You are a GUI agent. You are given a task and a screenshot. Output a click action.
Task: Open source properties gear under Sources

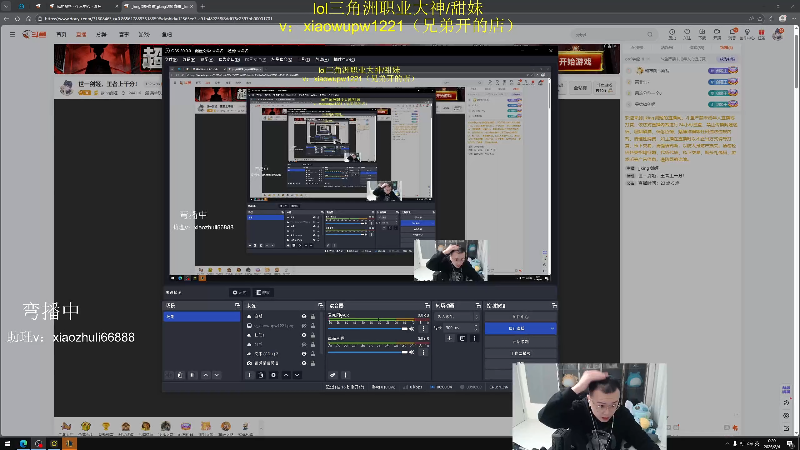click(x=273, y=375)
